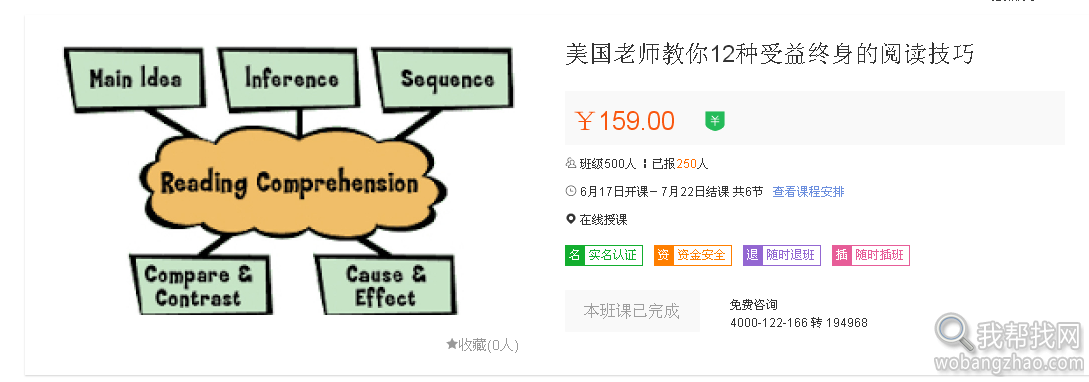Screen dimensions: 1089x382
Task: Click the enrolled count 已报250人
Action: tap(680, 165)
